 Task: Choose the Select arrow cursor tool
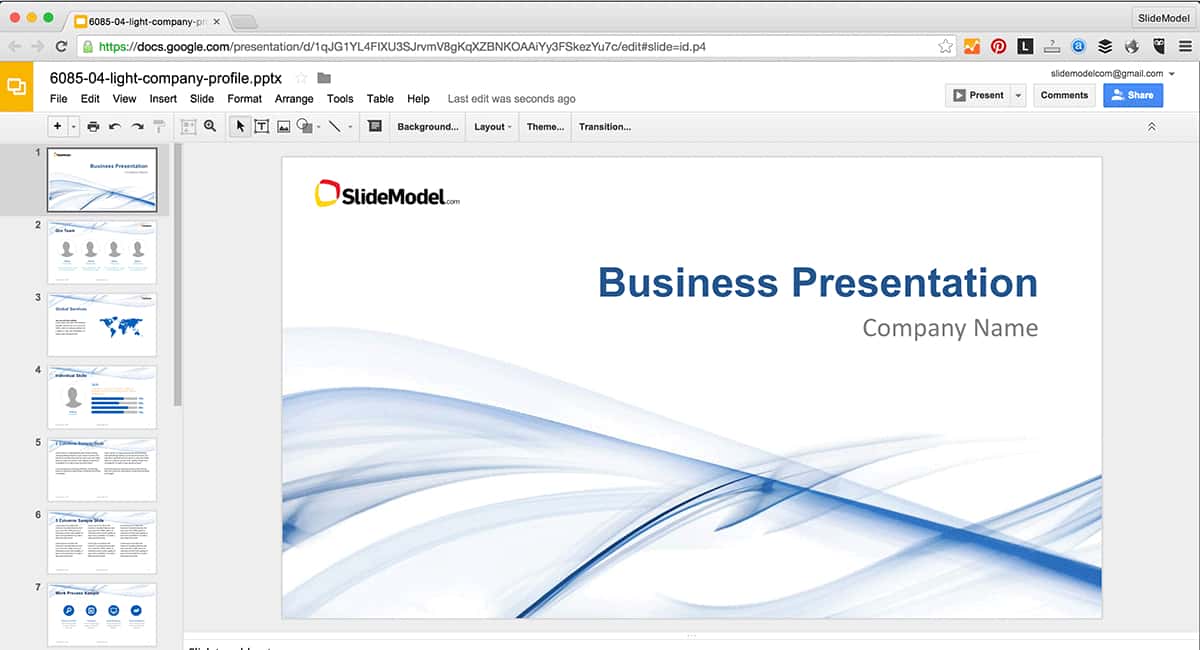point(240,127)
